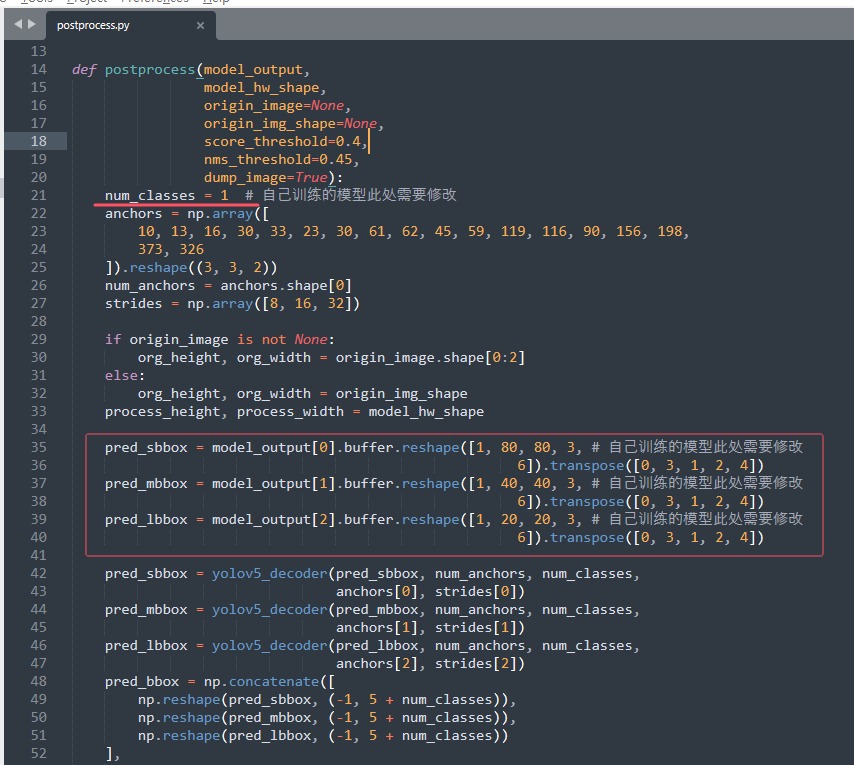Image resolution: width=854 pixels, height=765 pixels.
Task: Click reshape((3, 3, 2)) on line 25
Action: [203, 267]
